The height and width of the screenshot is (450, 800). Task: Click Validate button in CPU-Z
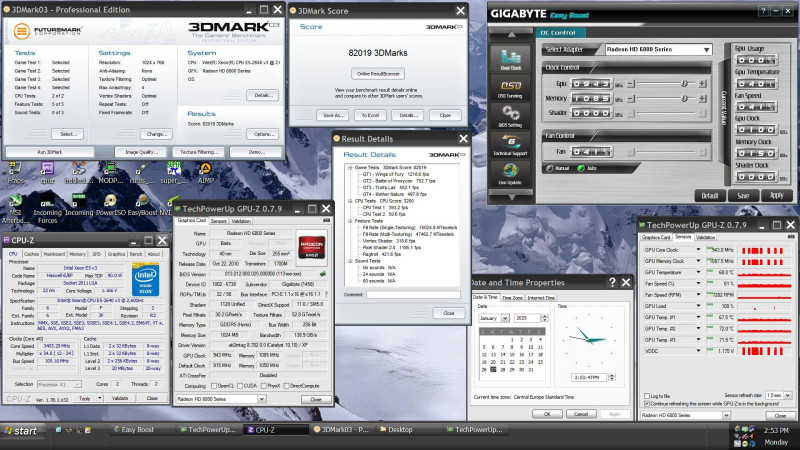(x=120, y=398)
